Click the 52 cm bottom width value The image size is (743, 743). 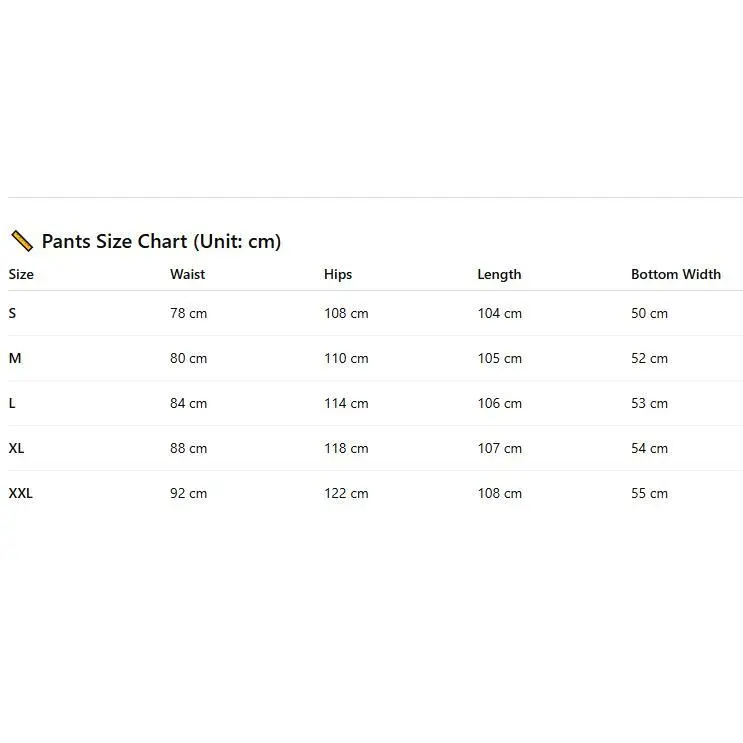649,358
